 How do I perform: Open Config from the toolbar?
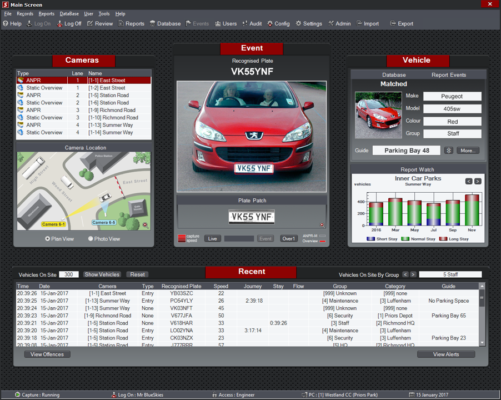(279, 24)
